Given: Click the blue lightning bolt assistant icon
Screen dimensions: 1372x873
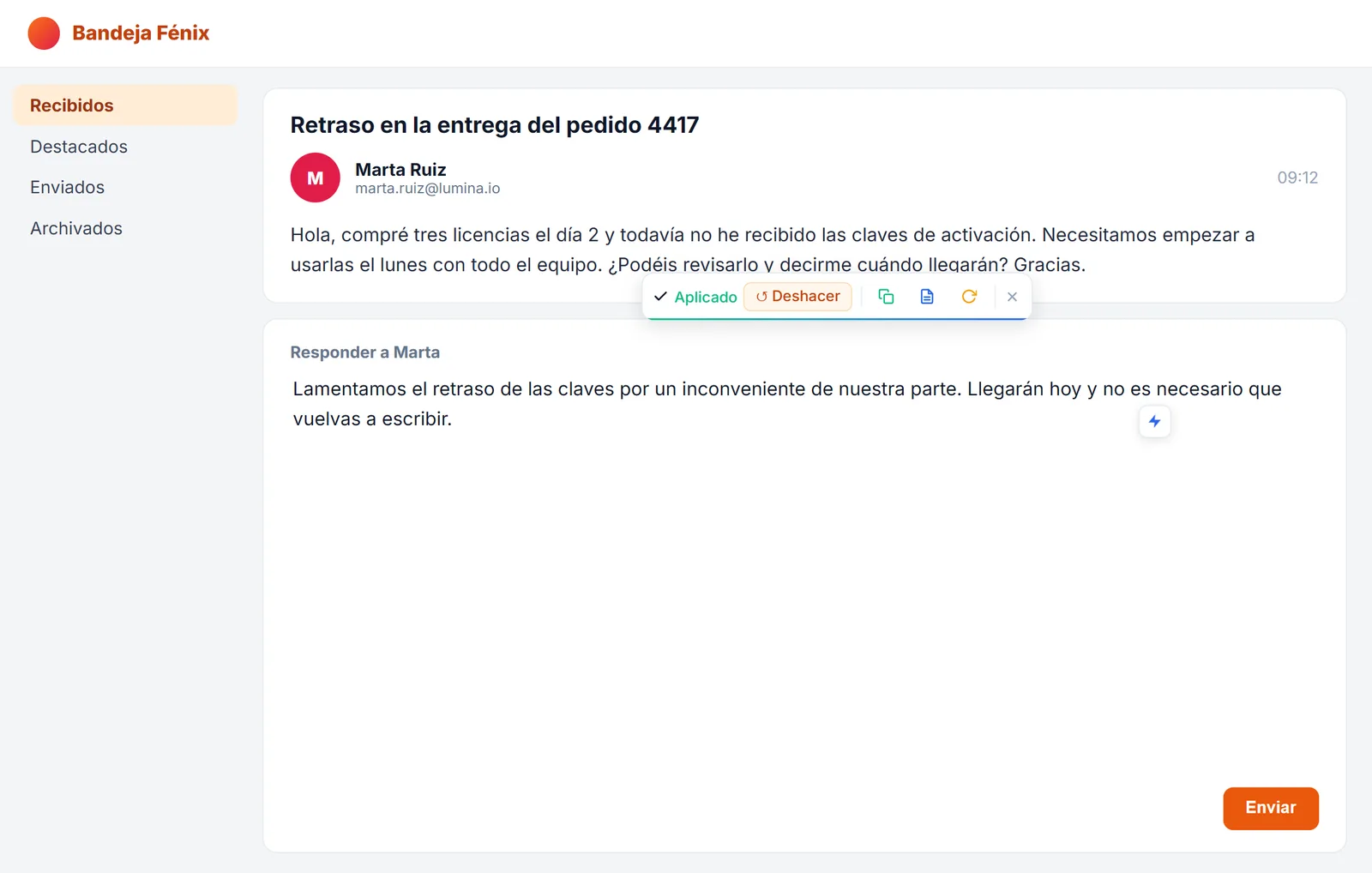Looking at the screenshot, I should (x=1155, y=421).
